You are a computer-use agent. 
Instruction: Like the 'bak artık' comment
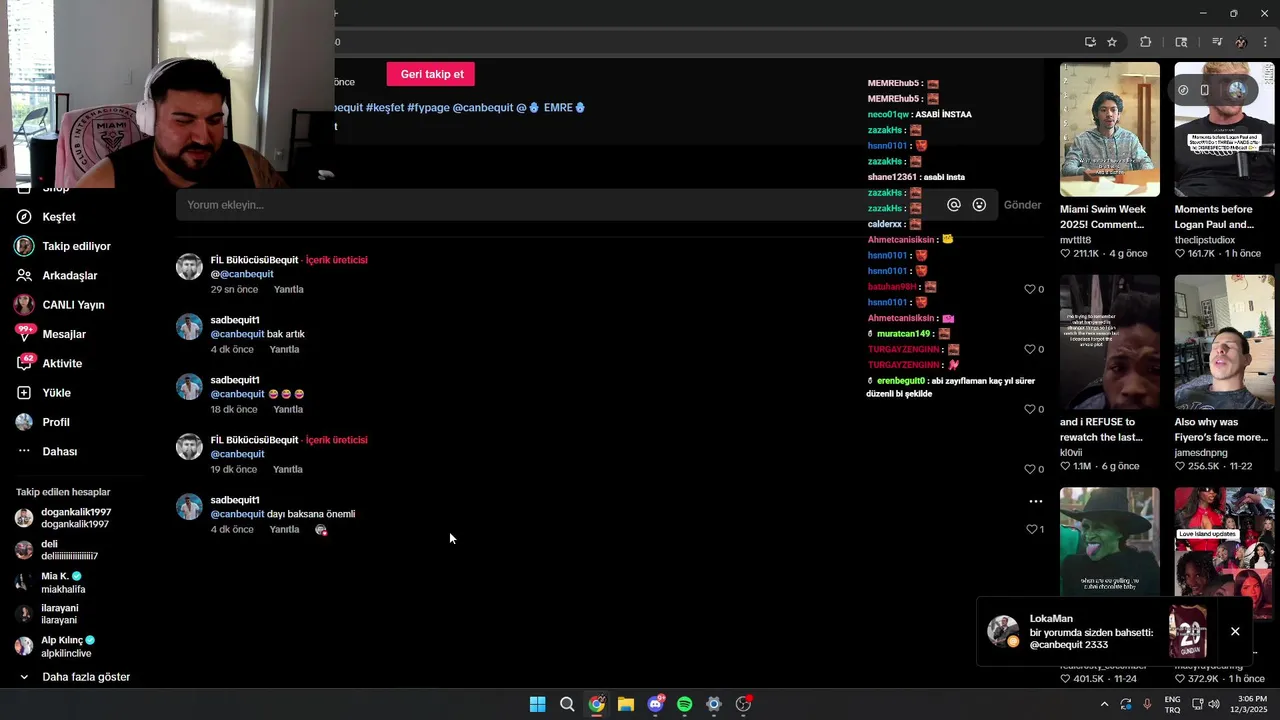[x=1030, y=350]
